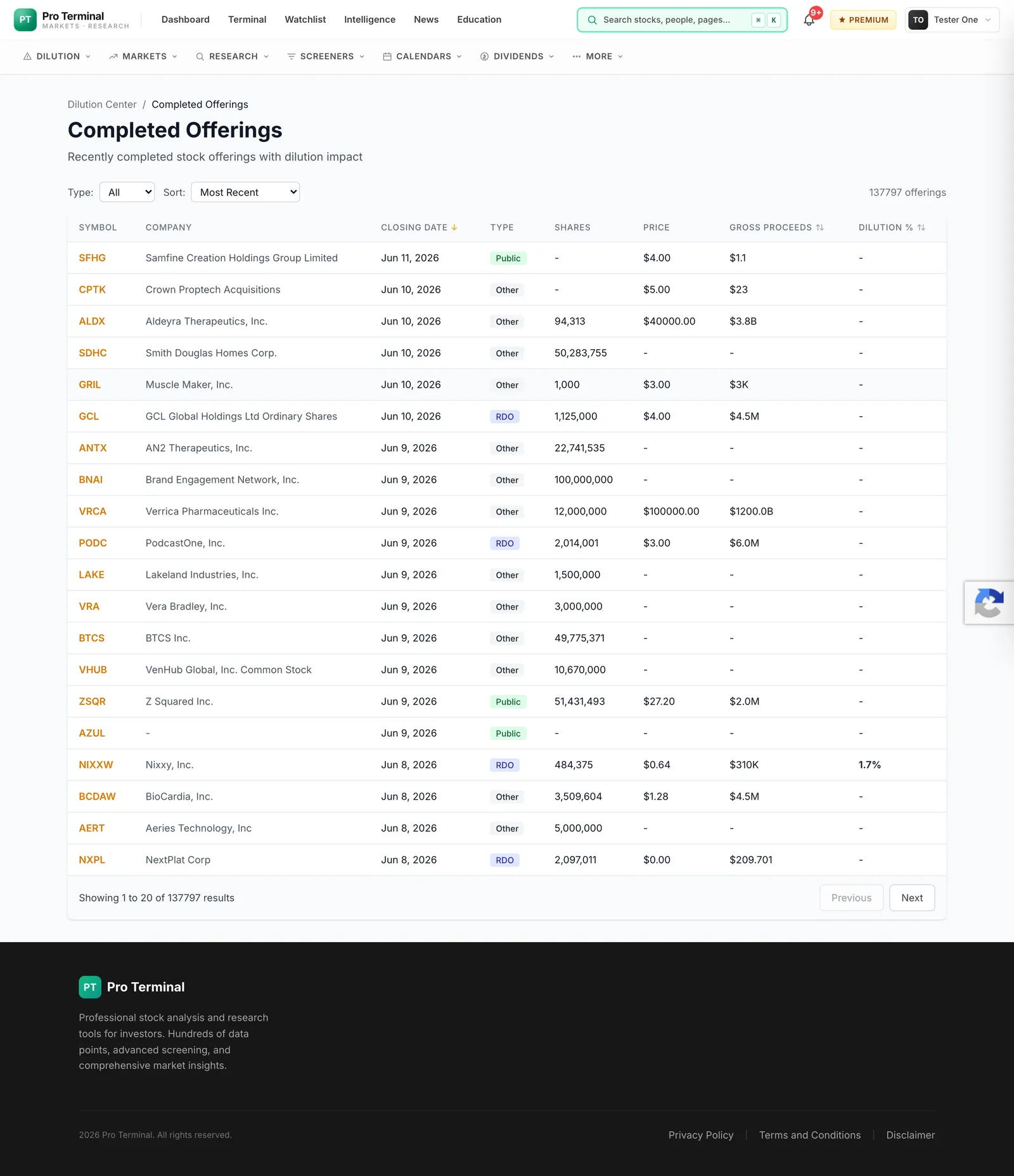The height and width of the screenshot is (1176, 1014).
Task: Open Dilution Center breadcrumb link
Action: pos(102,105)
